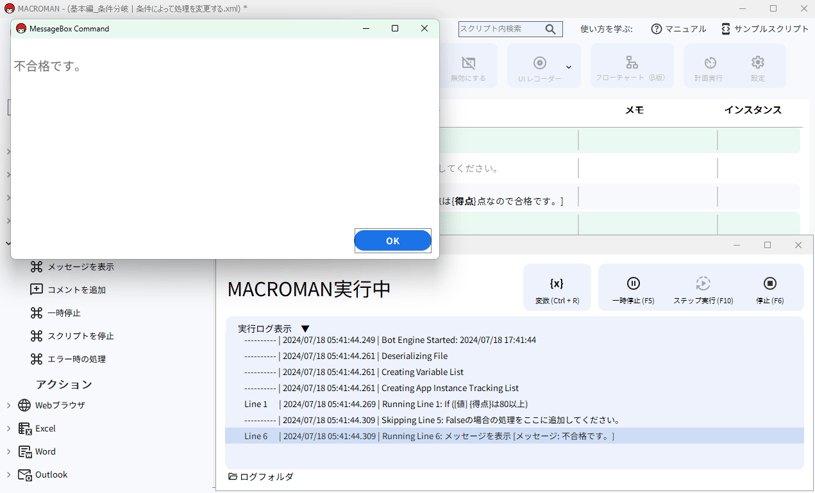Expand the Excel category
The image size is (815, 493).
coord(8,429)
